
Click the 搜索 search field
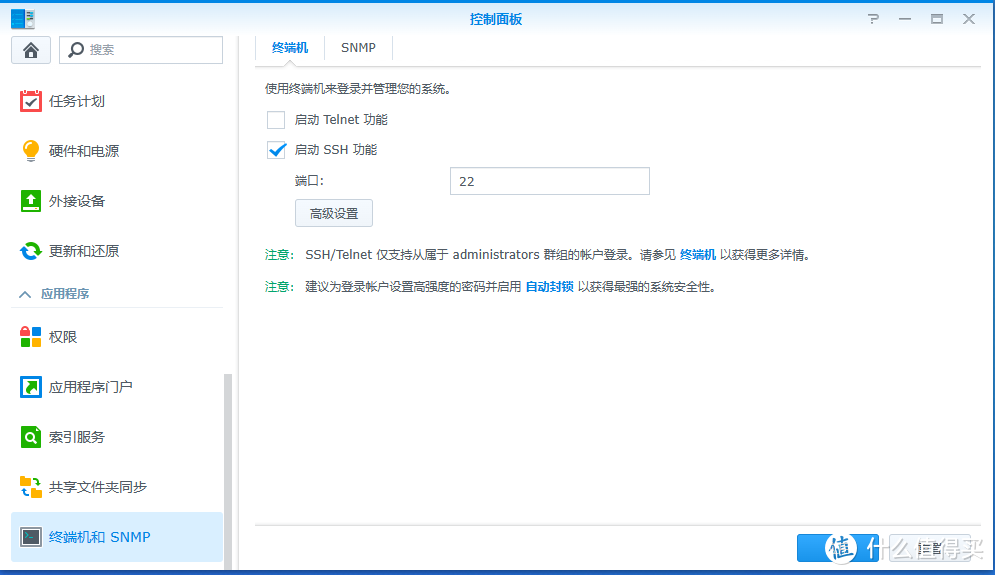click(x=141, y=50)
